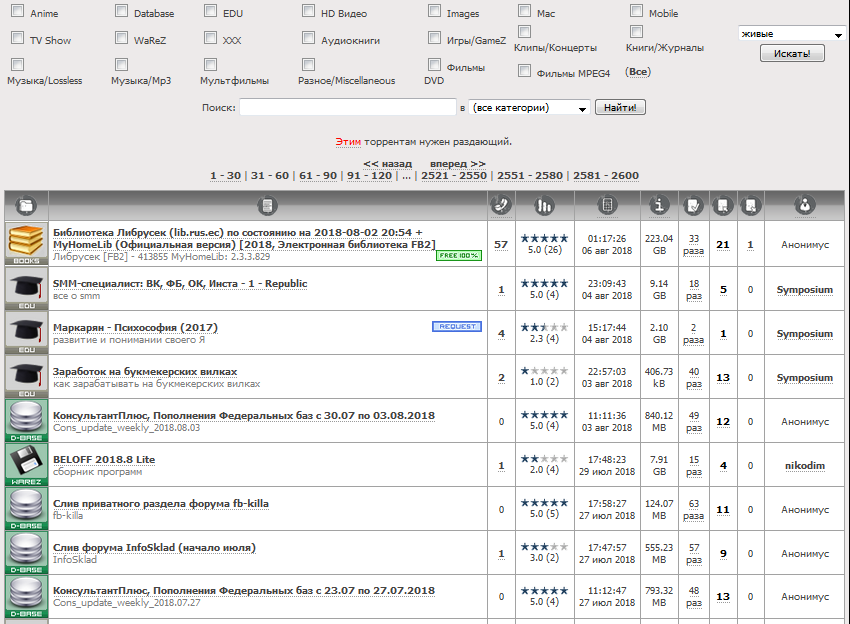The image size is (850, 624).
Task: Sort by rating column header icon
Action: (x=545, y=206)
